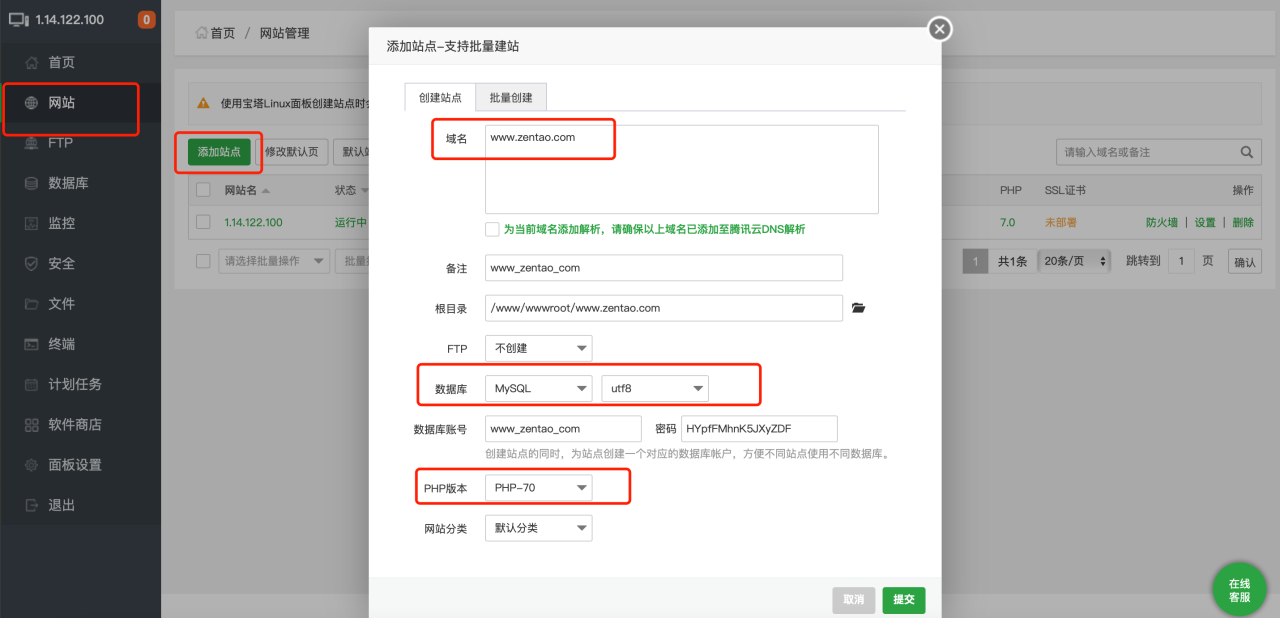Switch to the 批量创建 tab

click(511, 98)
